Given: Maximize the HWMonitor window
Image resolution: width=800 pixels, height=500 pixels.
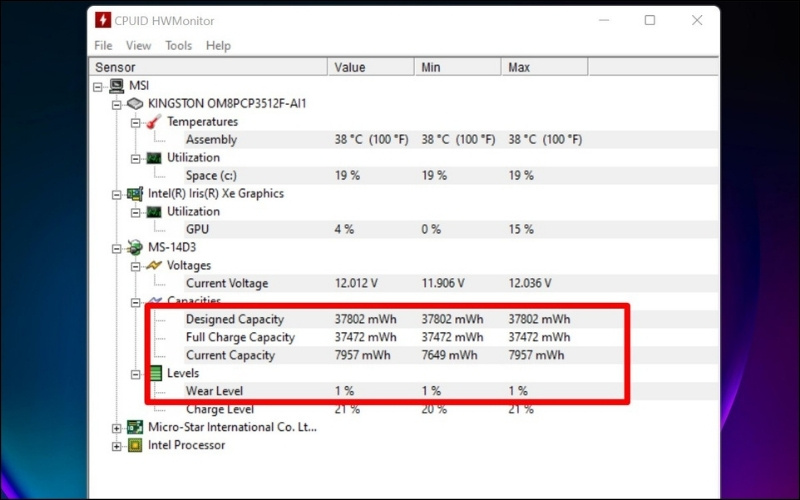Looking at the screenshot, I should [x=649, y=20].
